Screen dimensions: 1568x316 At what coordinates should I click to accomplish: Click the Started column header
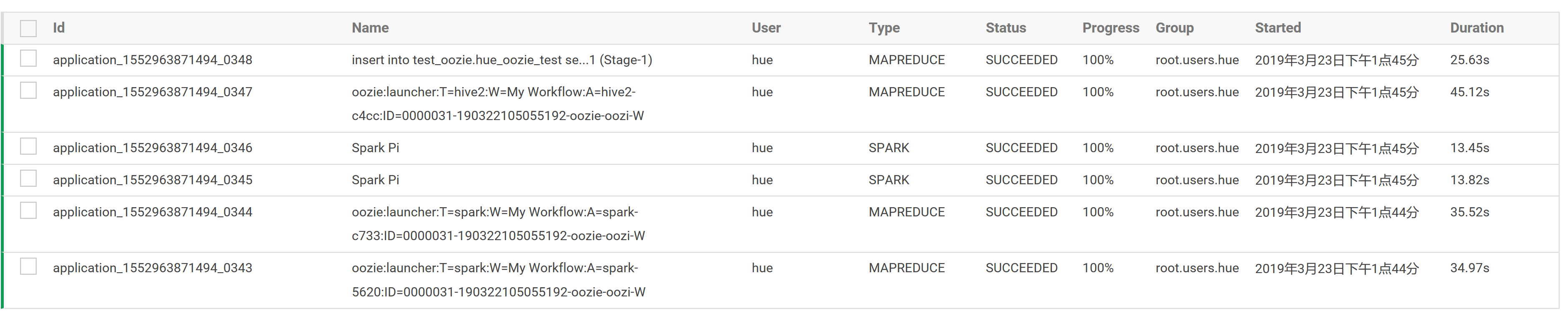pos(1278,28)
